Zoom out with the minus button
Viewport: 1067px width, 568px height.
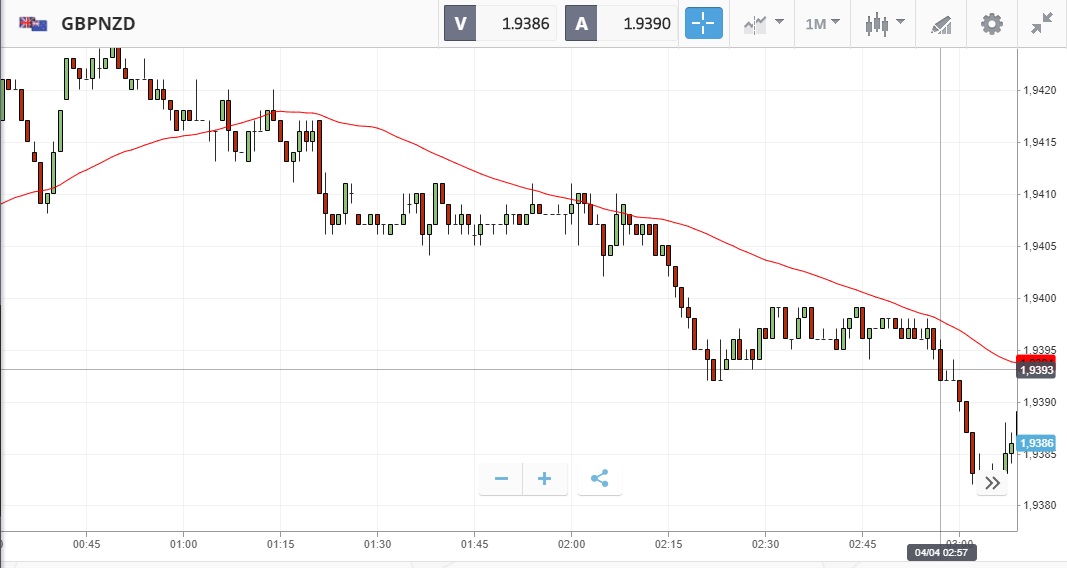tap(501, 479)
